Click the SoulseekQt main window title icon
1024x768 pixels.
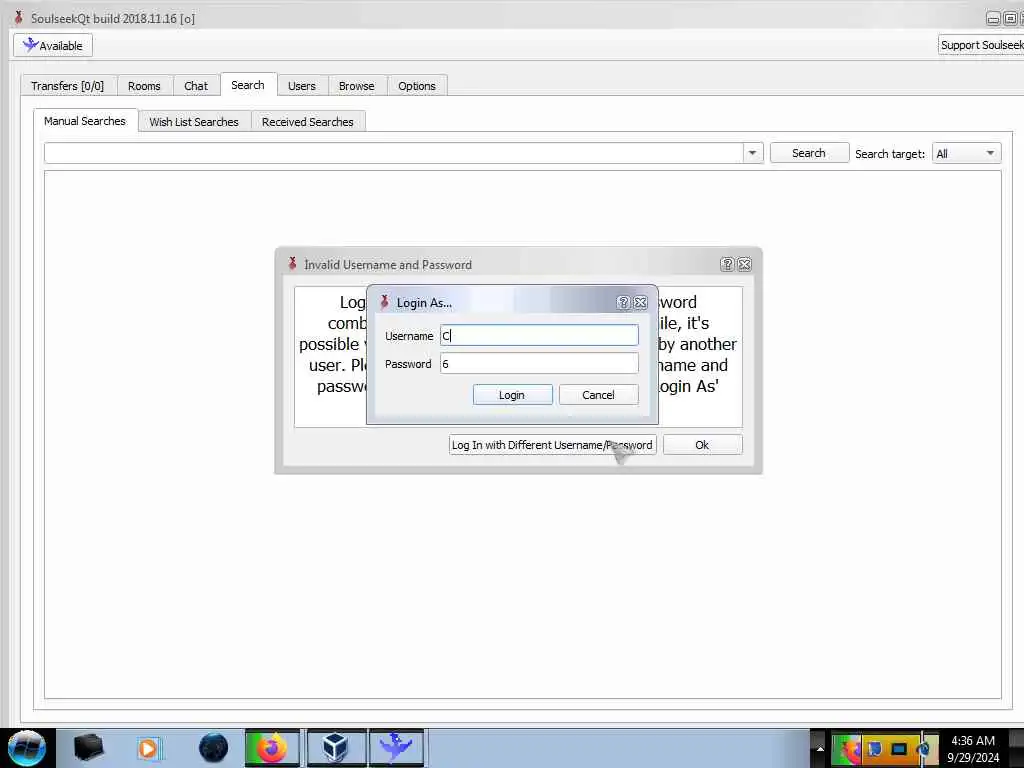18,17
